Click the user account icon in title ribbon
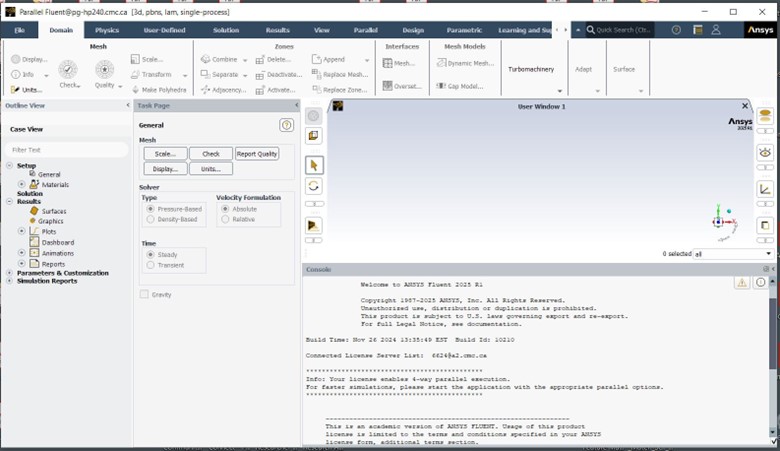Screen dimensions: 780x451 tap(716, 30)
